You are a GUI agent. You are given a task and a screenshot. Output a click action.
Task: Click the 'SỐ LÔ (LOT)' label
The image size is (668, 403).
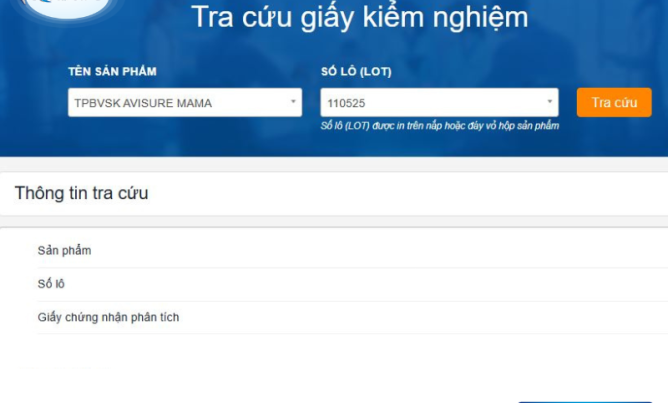click(356, 71)
